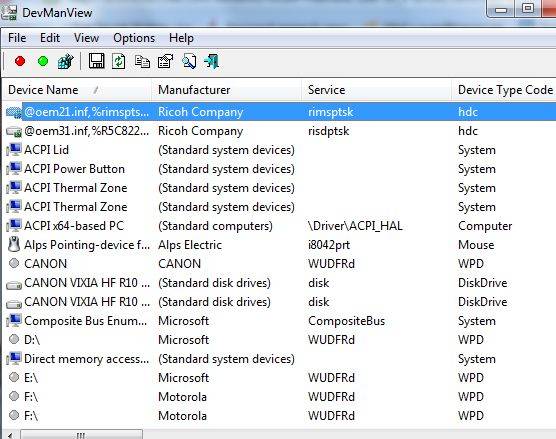Select the ACPI x64-based PC row
556x439 pixels.
tap(279, 226)
